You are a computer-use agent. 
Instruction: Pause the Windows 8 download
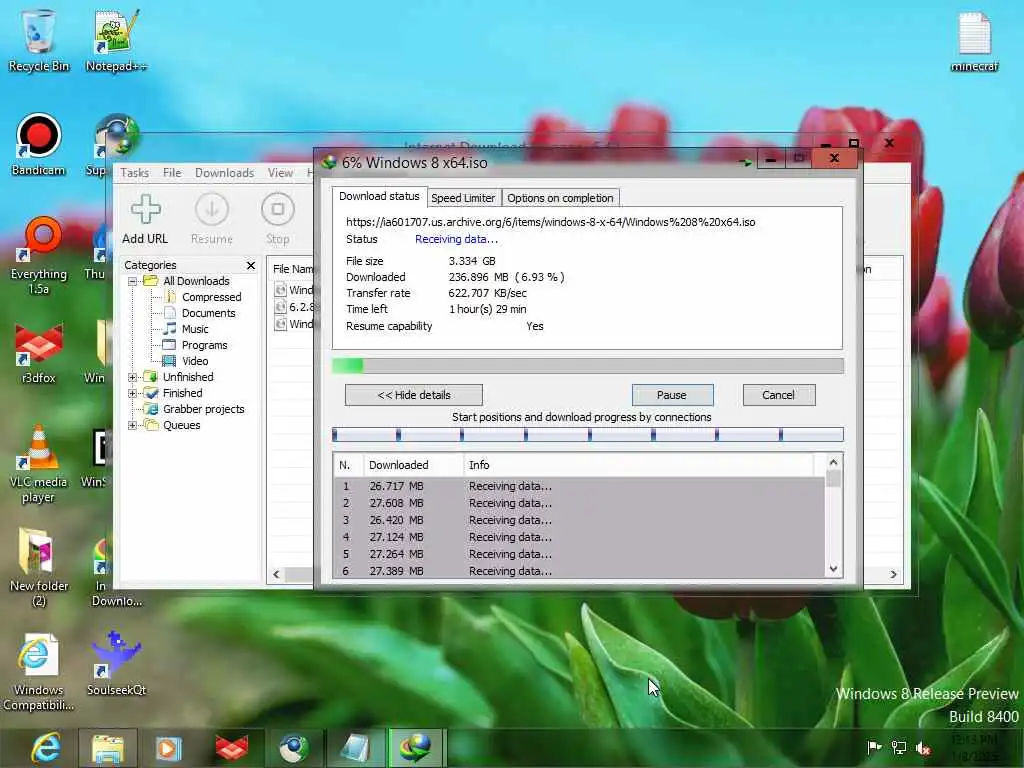672,395
